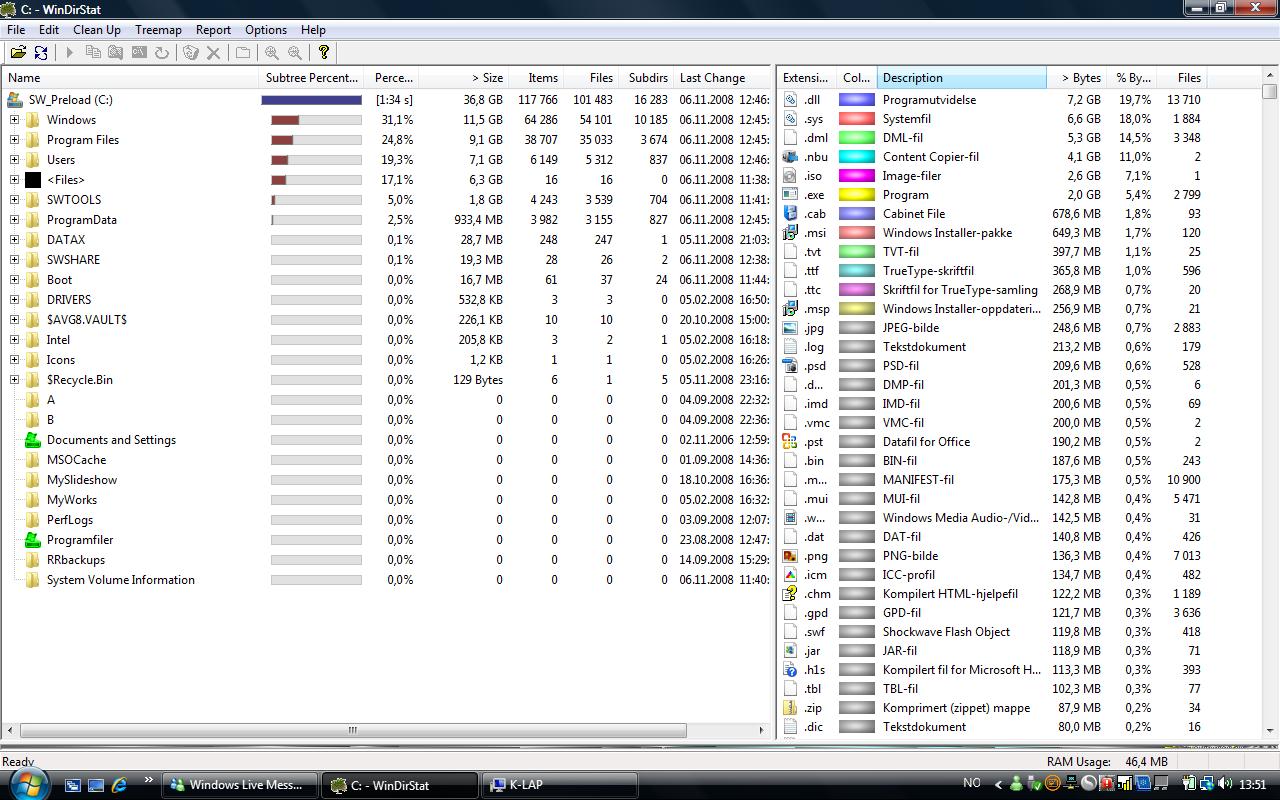The image size is (1280, 800).
Task: Click the .dll file type icon
Action: point(790,100)
